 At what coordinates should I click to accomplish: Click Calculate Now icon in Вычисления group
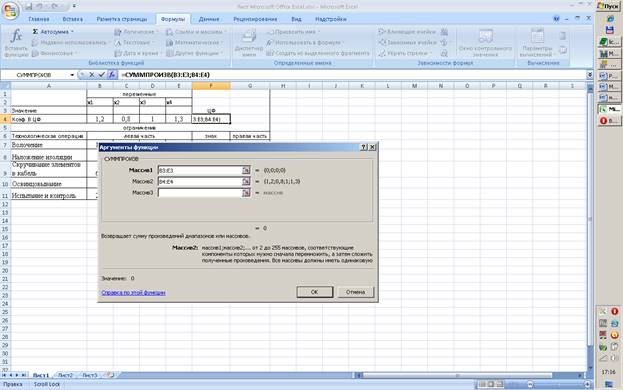tap(563, 36)
